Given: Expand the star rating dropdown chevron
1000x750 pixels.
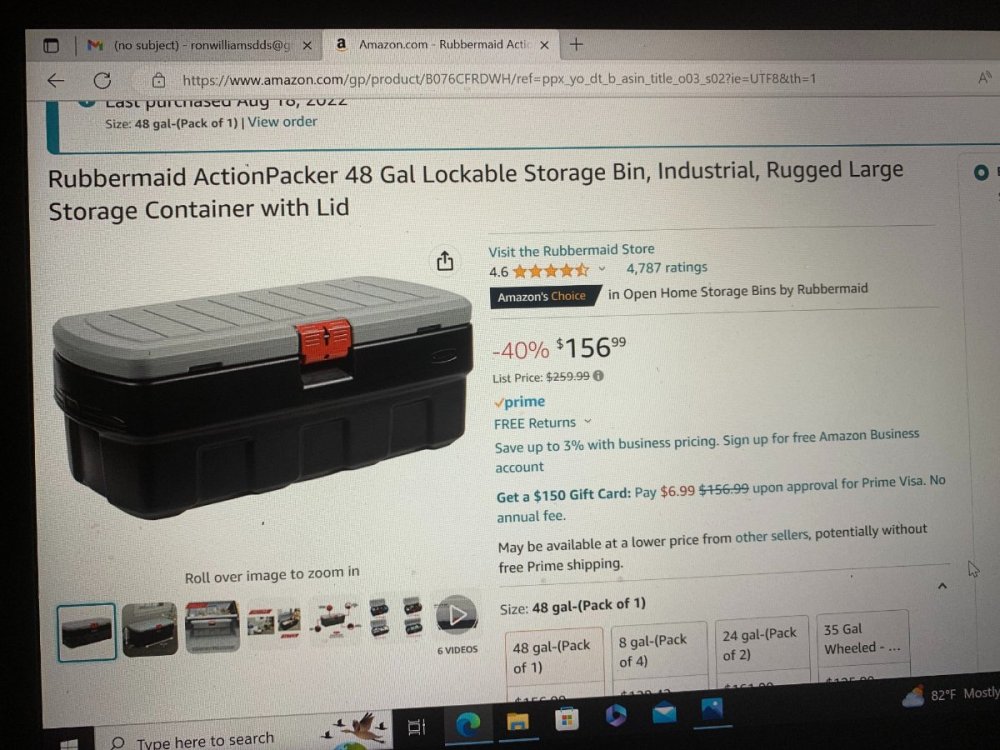Looking at the screenshot, I should (601, 268).
